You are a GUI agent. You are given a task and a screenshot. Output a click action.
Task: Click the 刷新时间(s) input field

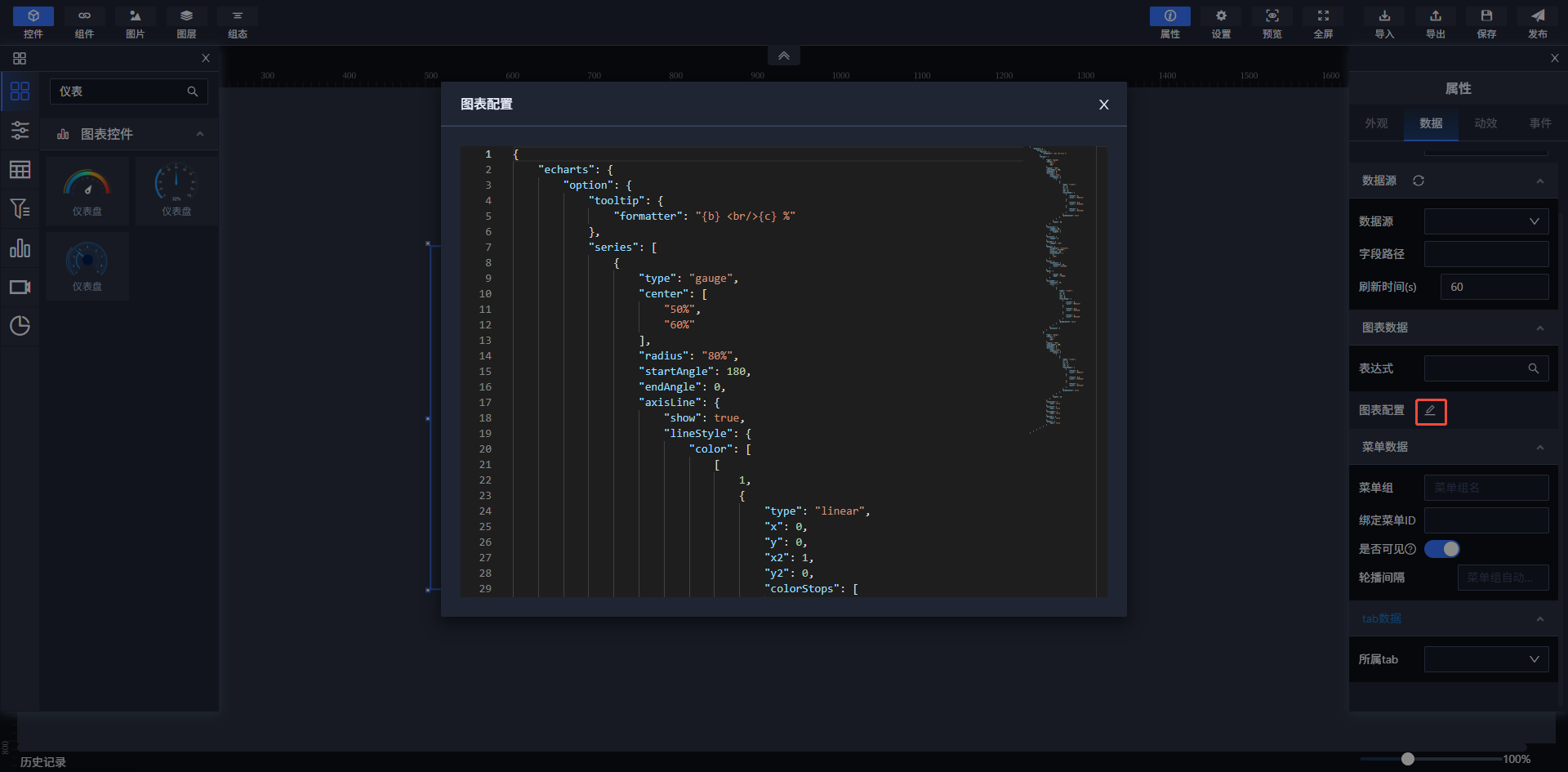tap(1494, 287)
